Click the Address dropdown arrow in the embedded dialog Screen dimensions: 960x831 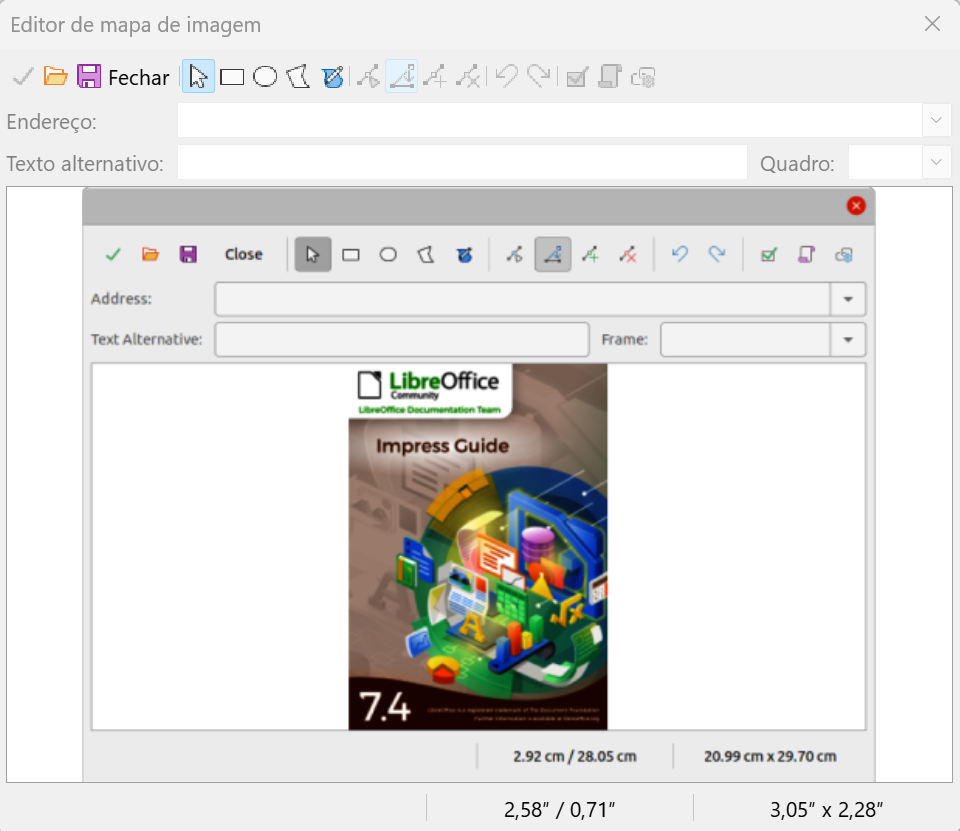(x=848, y=299)
